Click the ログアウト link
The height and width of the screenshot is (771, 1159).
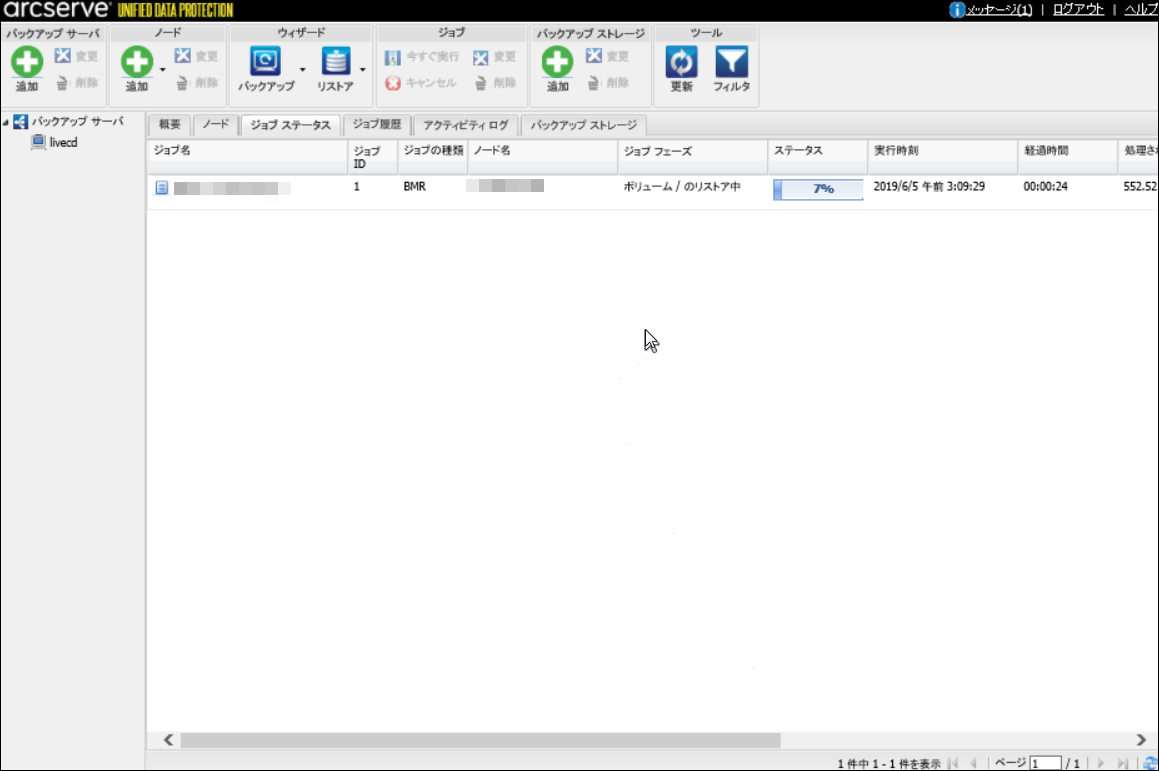pos(1078,9)
